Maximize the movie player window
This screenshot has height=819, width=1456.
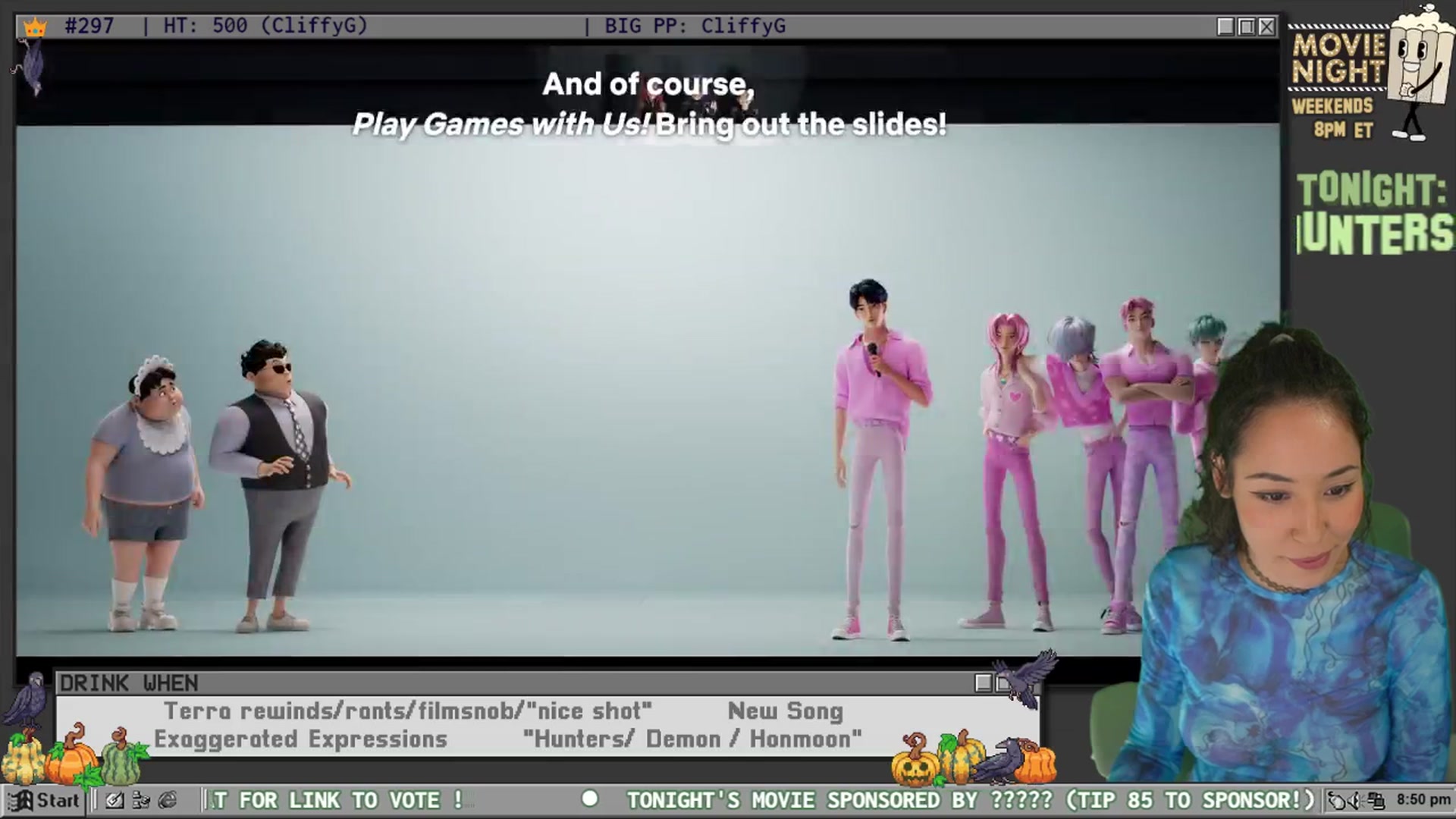(1246, 27)
